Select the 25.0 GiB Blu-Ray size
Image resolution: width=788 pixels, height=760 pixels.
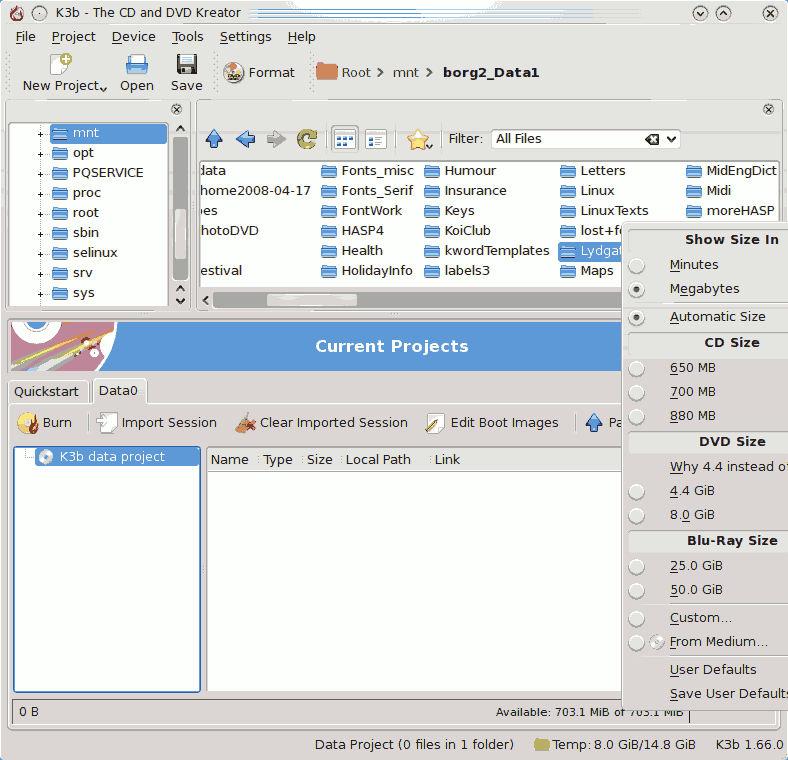click(x=637, y=566)
